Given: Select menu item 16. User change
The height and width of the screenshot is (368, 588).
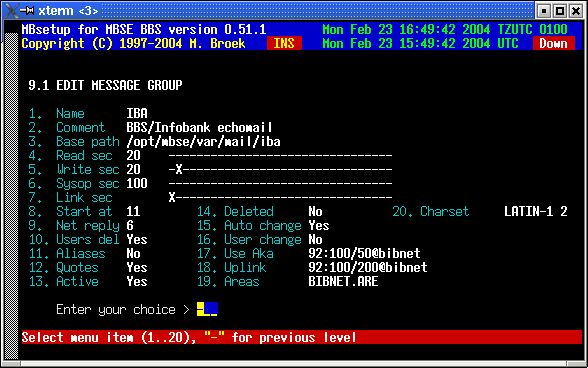Looking at the screenshot, I should [x=249, y=240].
